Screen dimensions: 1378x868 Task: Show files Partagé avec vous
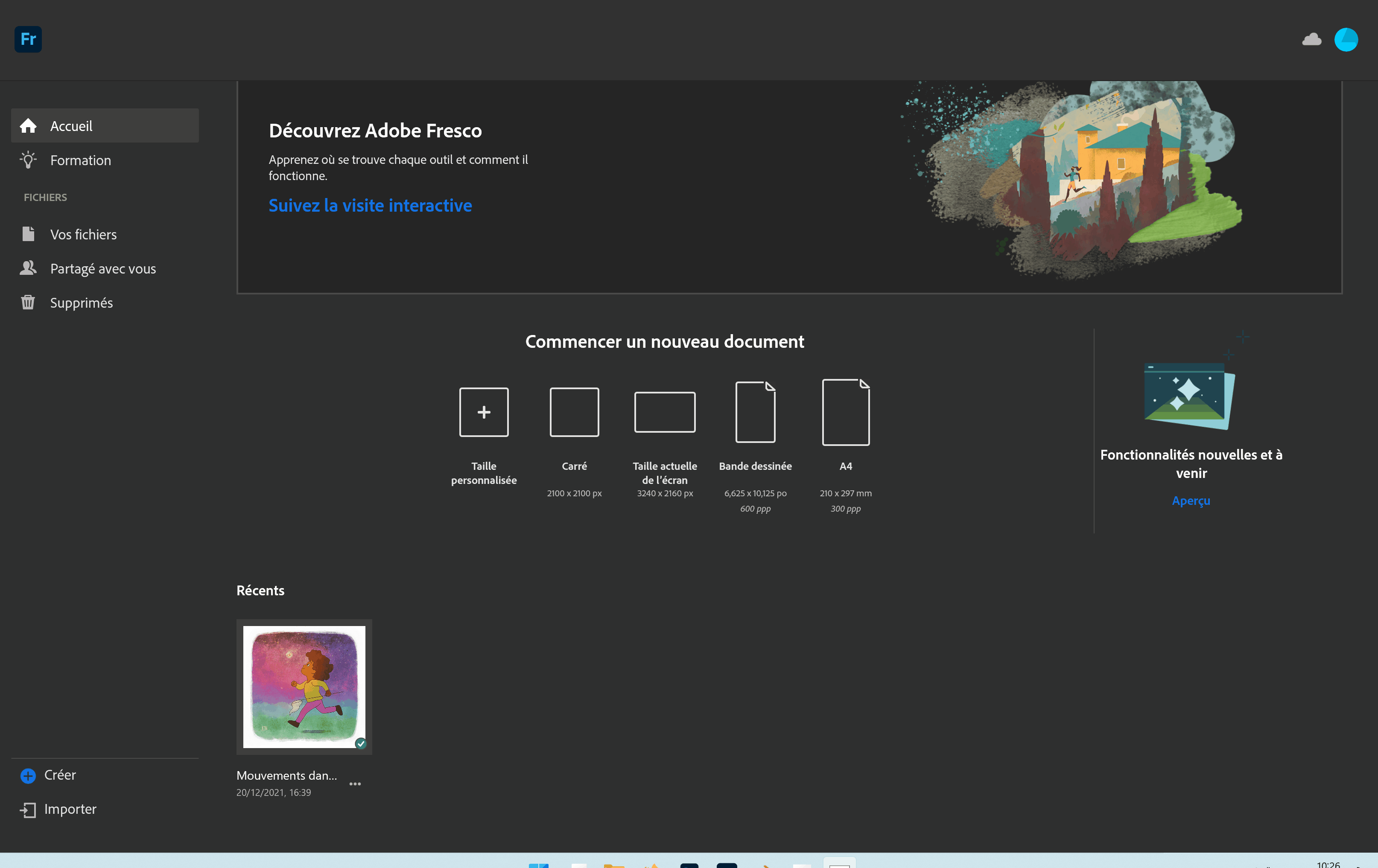tap(102, 268)
